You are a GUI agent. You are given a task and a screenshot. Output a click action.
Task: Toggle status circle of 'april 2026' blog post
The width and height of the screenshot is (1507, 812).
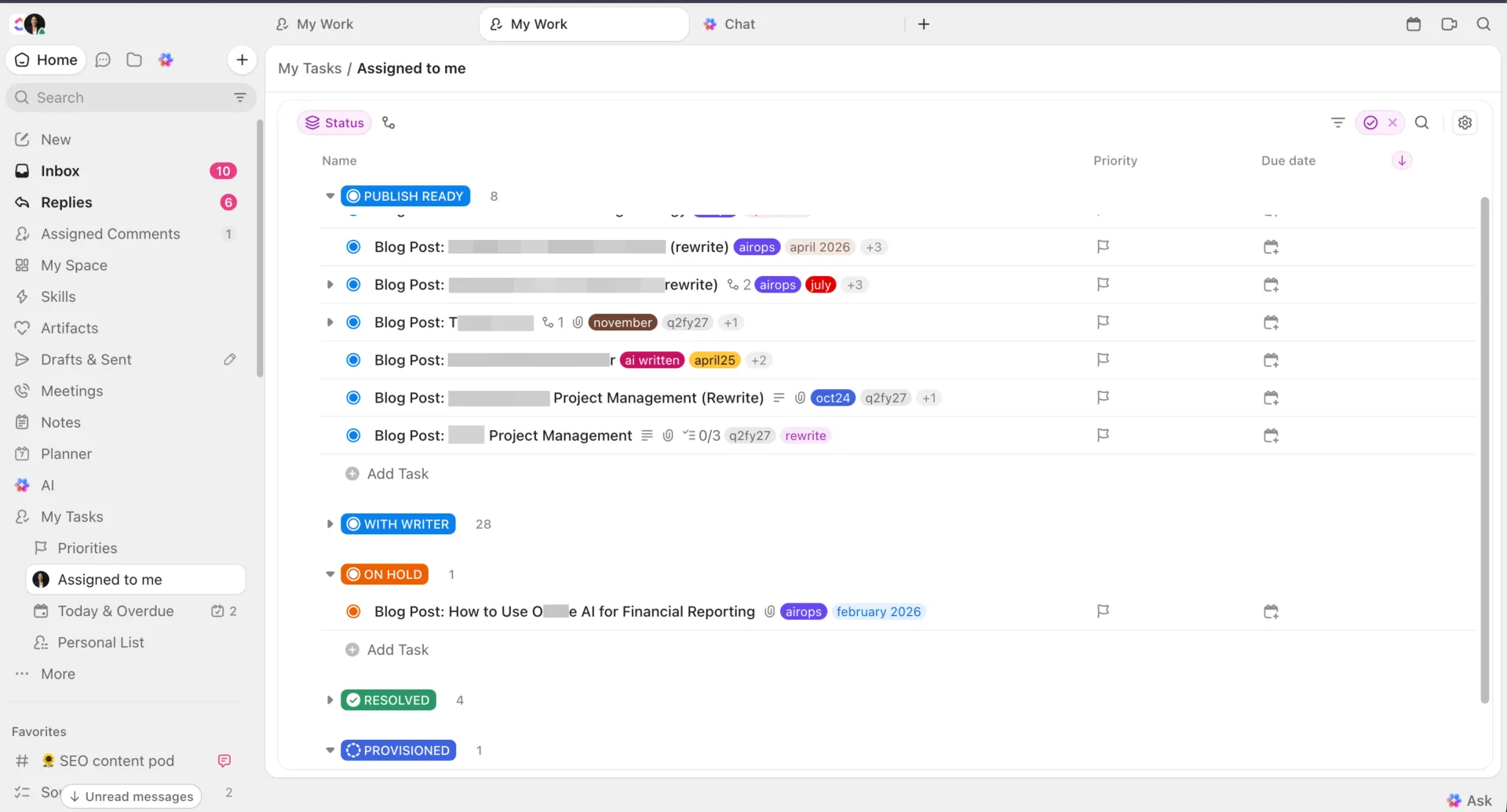pos(353,247)
